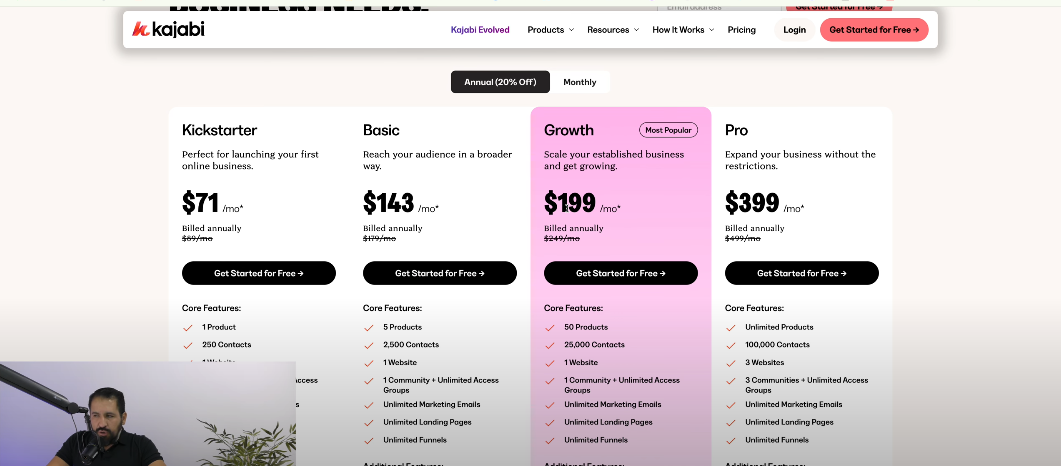
Task: Start the Pro plan for free
Action: pyautogui.click(x=802, y=273)
